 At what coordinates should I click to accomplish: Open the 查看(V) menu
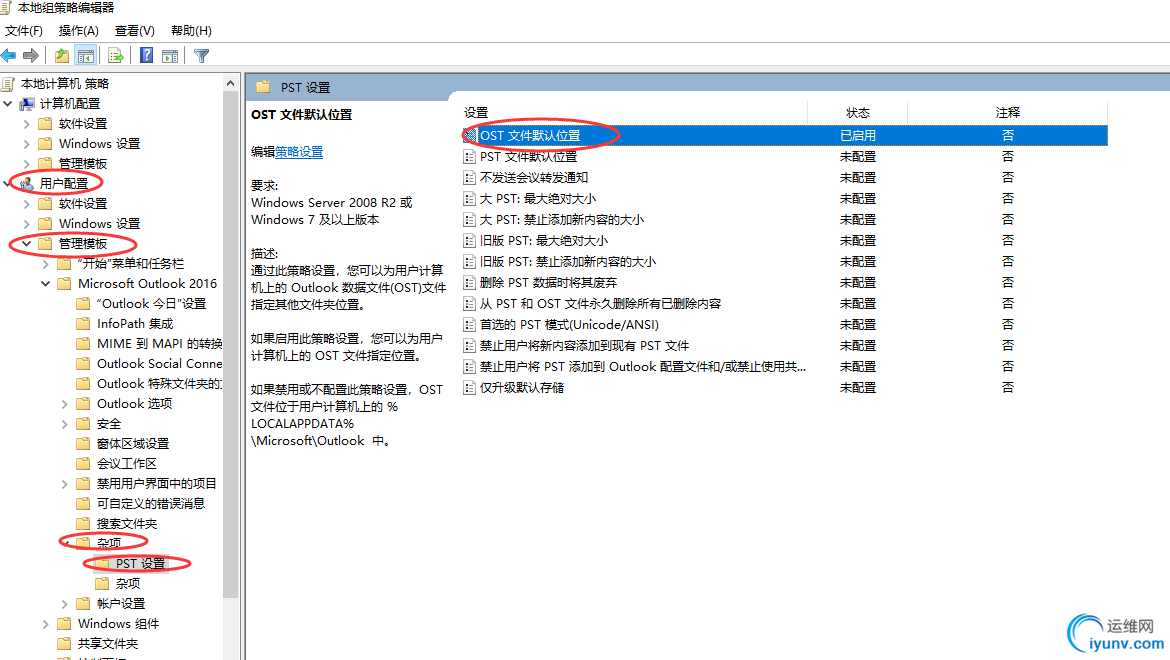(x=134, y=30)
